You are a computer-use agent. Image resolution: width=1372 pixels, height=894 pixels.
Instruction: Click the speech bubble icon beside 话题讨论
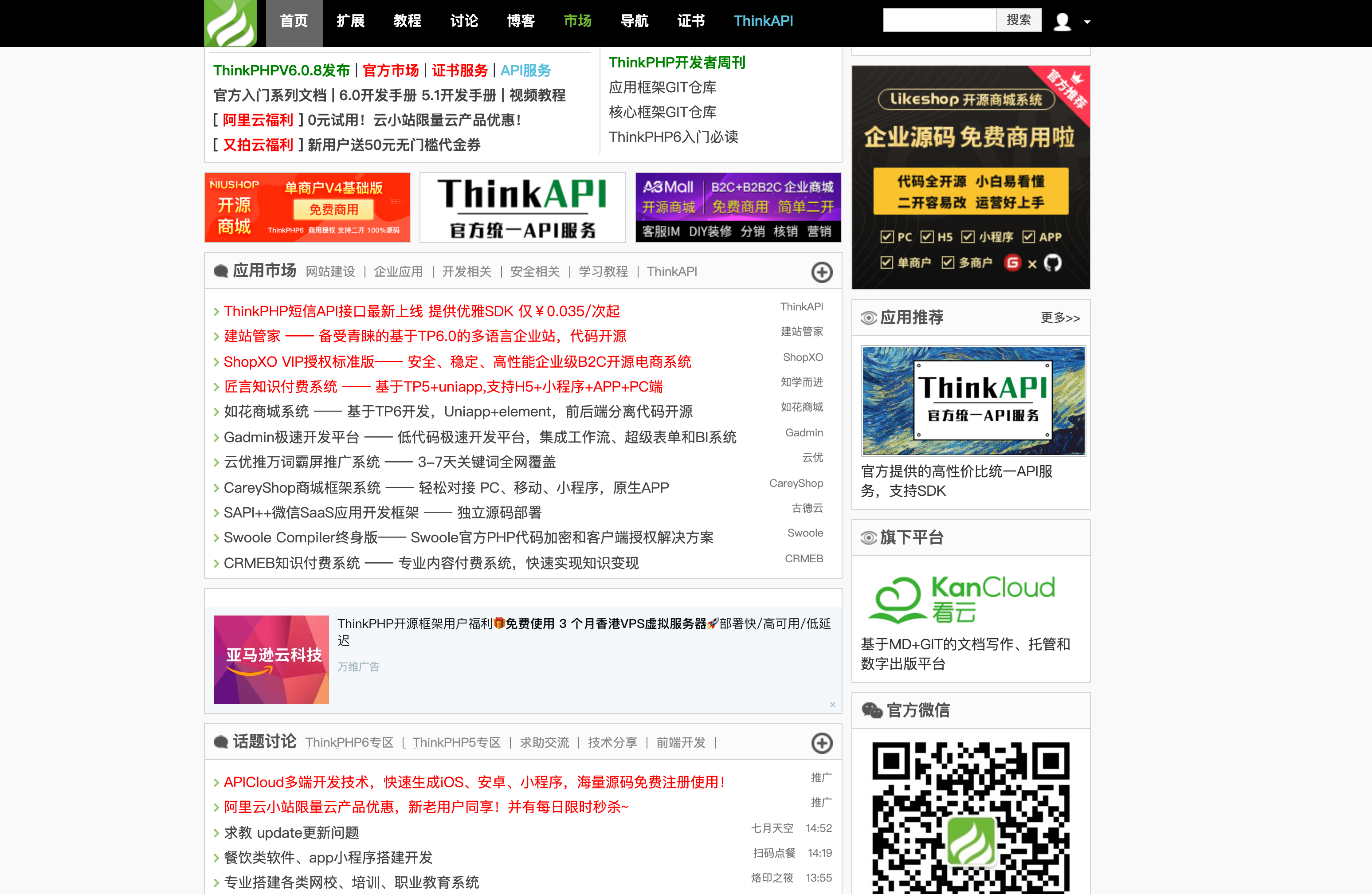(x=221, y=742)
